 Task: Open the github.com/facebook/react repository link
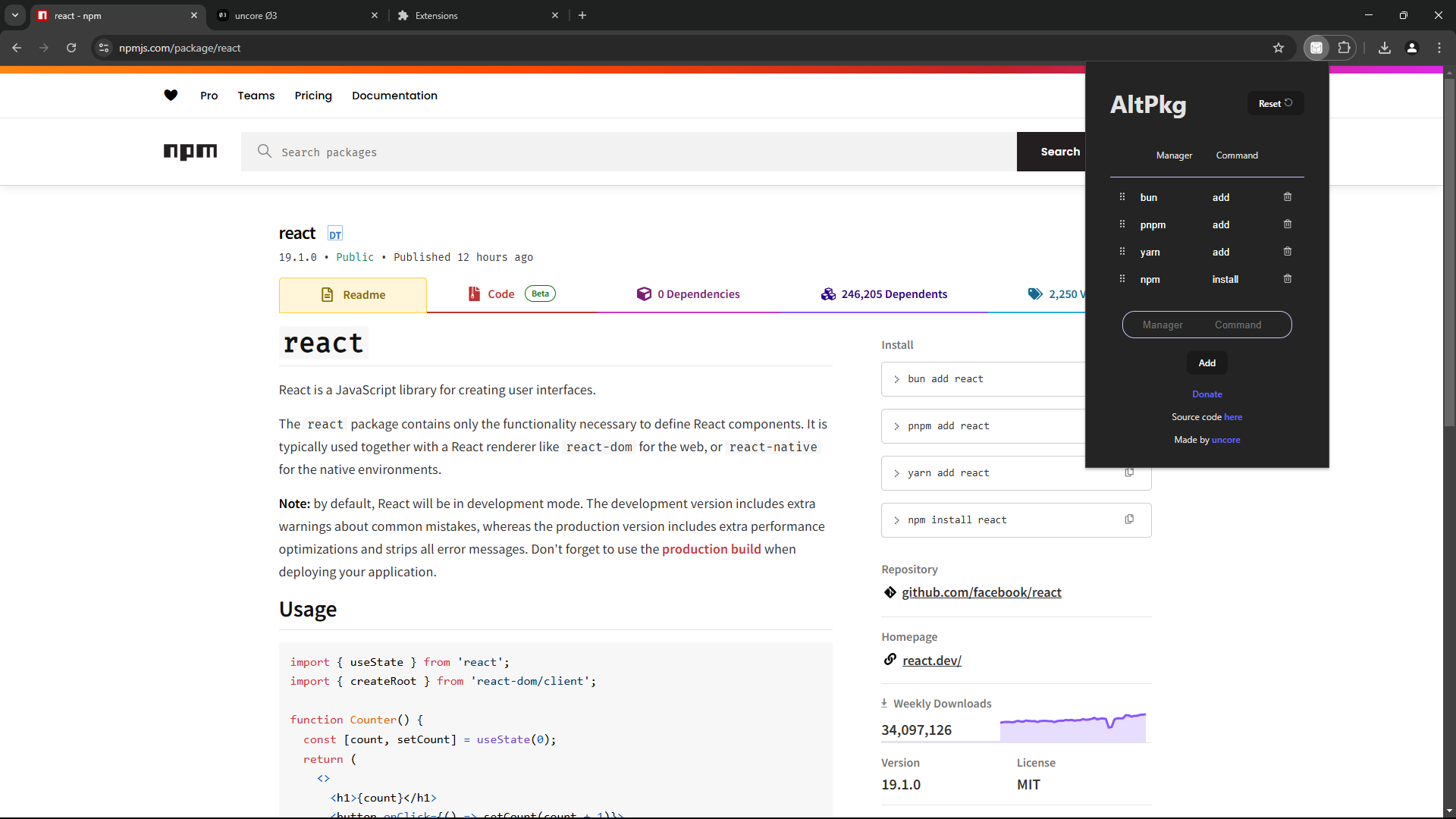coord(981,592)
